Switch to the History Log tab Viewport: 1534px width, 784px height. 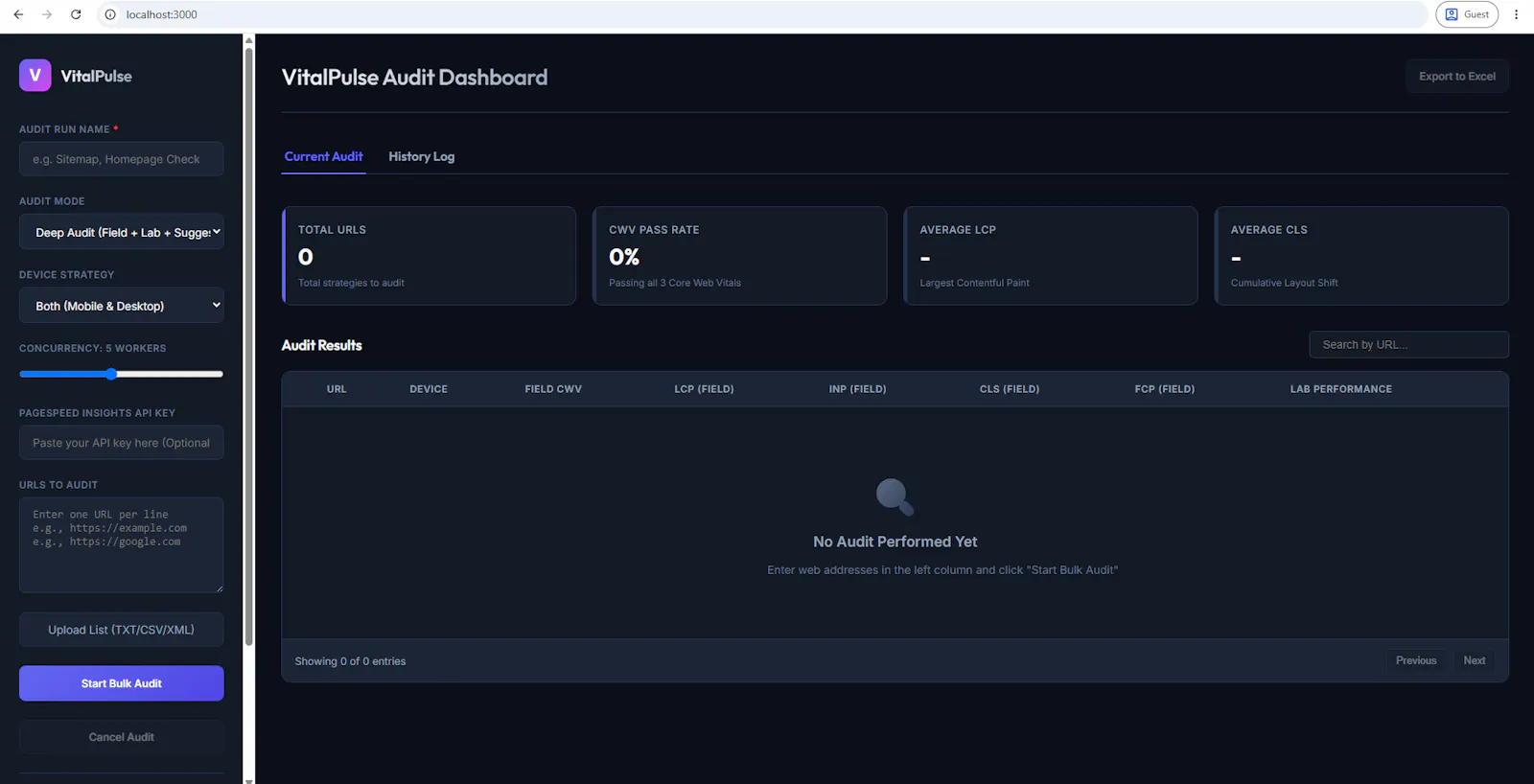[422, 156]
